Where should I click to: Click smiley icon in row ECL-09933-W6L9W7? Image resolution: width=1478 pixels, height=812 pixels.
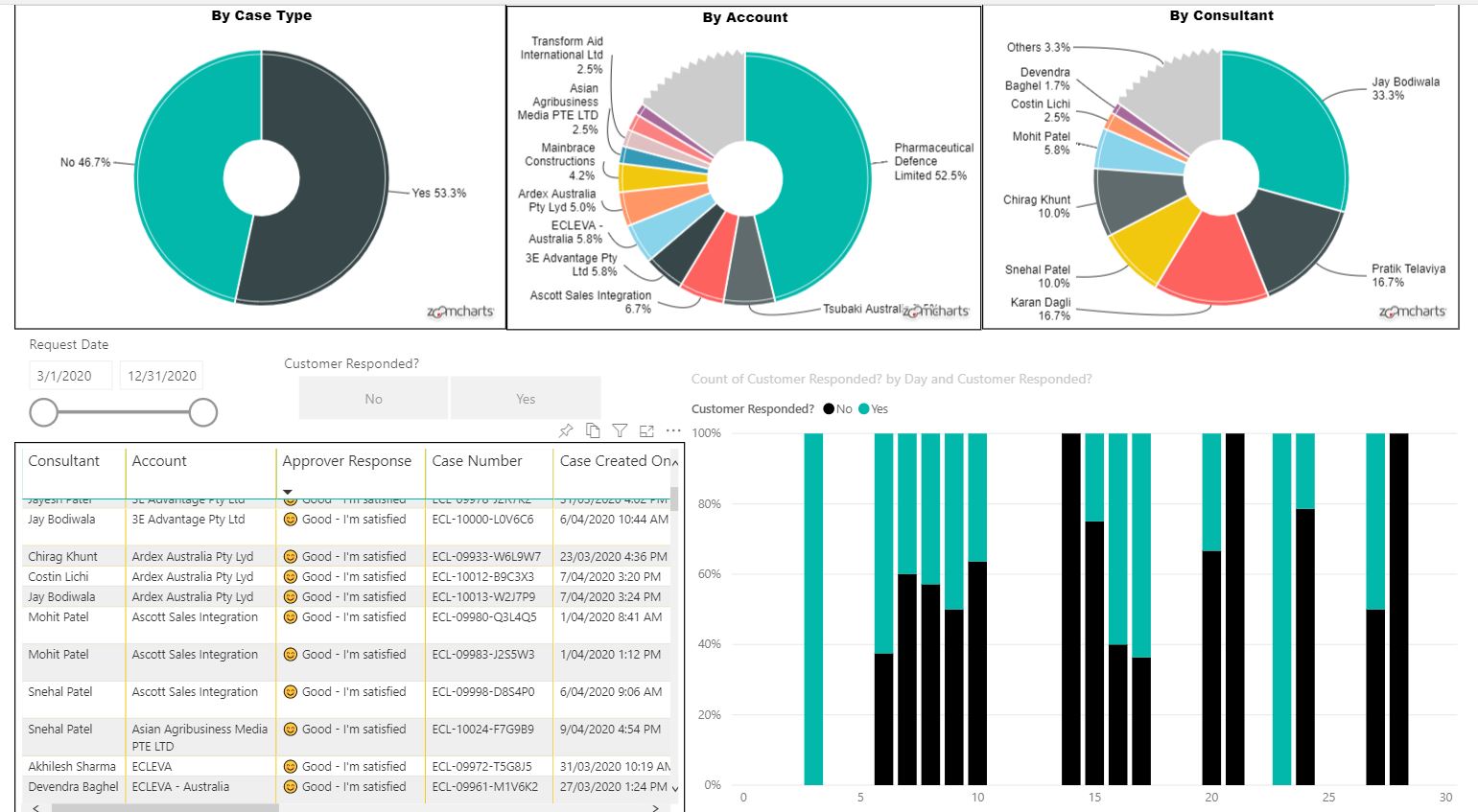pyautogui.click(x=290, y=556)
